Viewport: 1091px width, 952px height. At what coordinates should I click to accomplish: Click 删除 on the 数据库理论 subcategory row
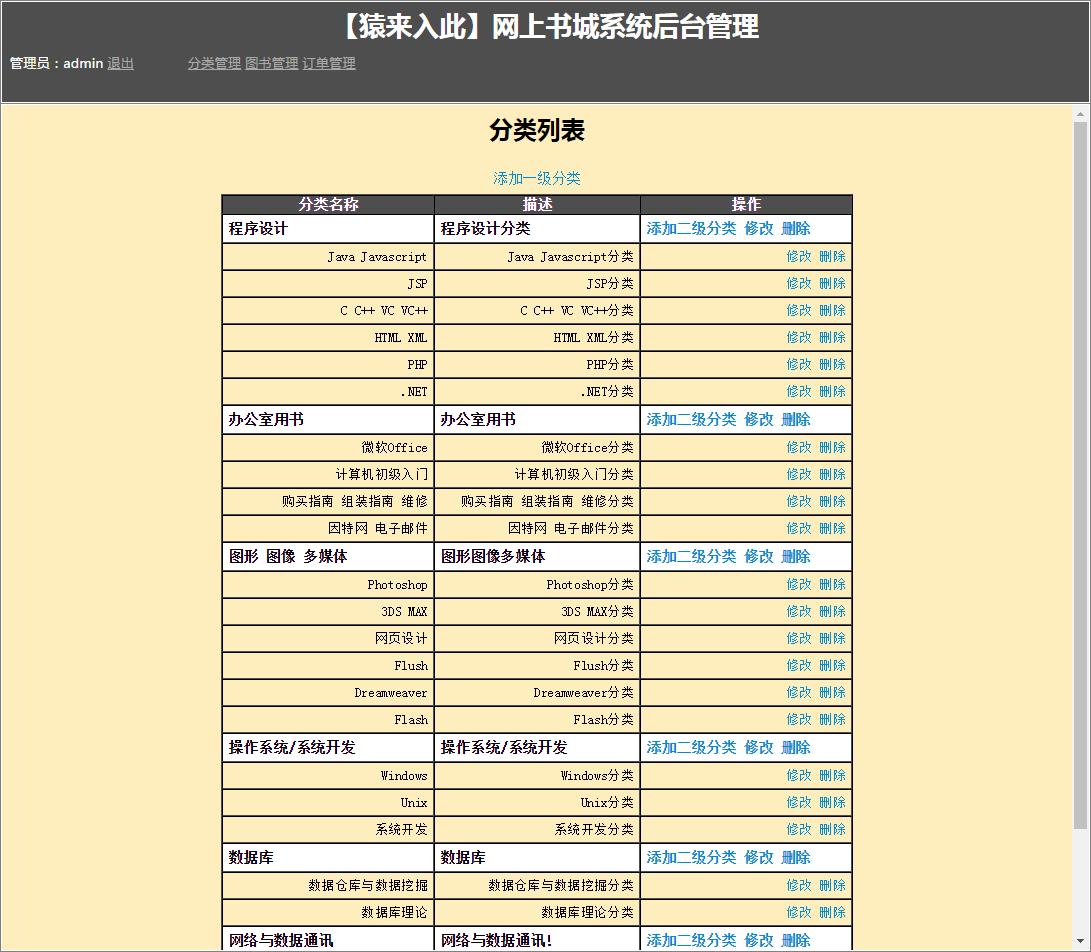[x=831, y=911]
